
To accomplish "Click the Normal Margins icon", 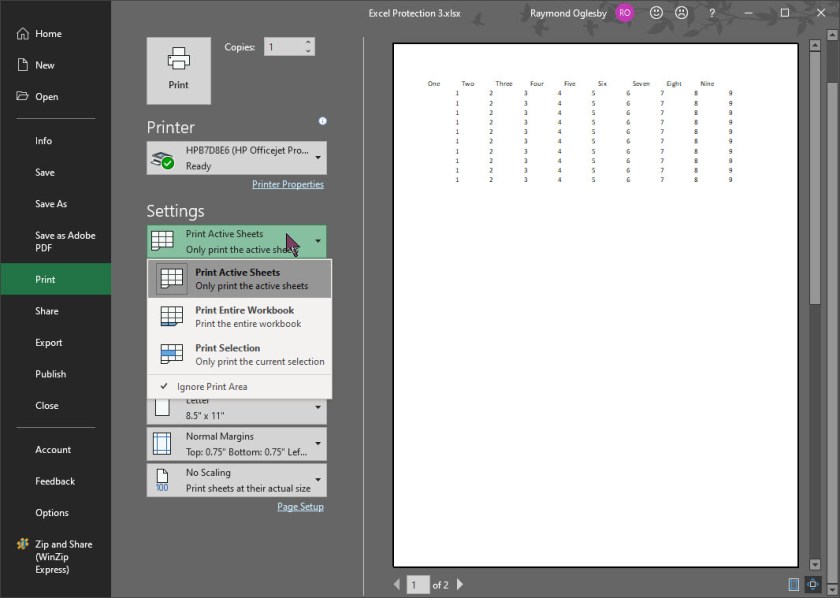I will (x=163, y=442).
